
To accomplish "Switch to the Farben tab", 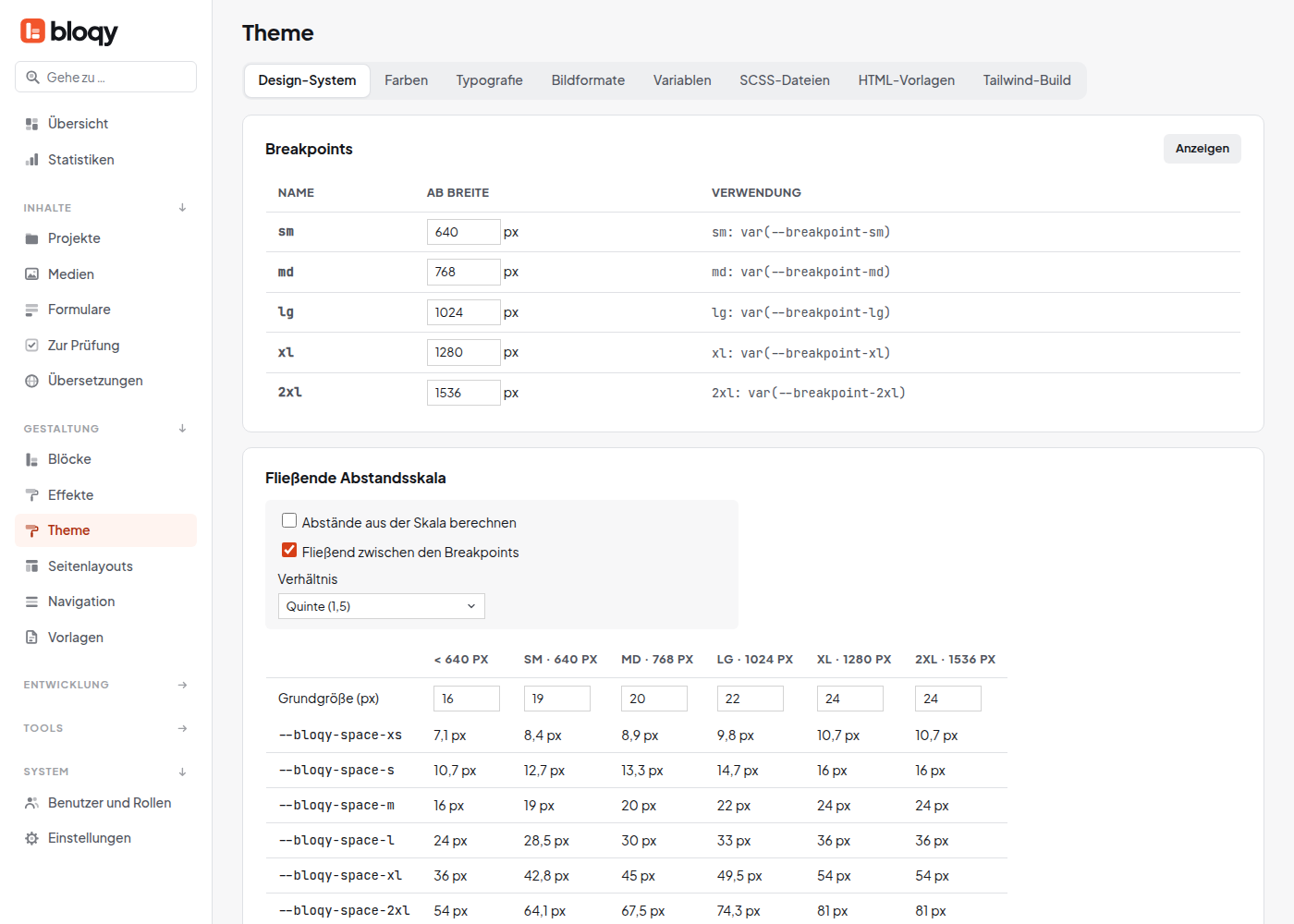I will (x=407, y=80).
